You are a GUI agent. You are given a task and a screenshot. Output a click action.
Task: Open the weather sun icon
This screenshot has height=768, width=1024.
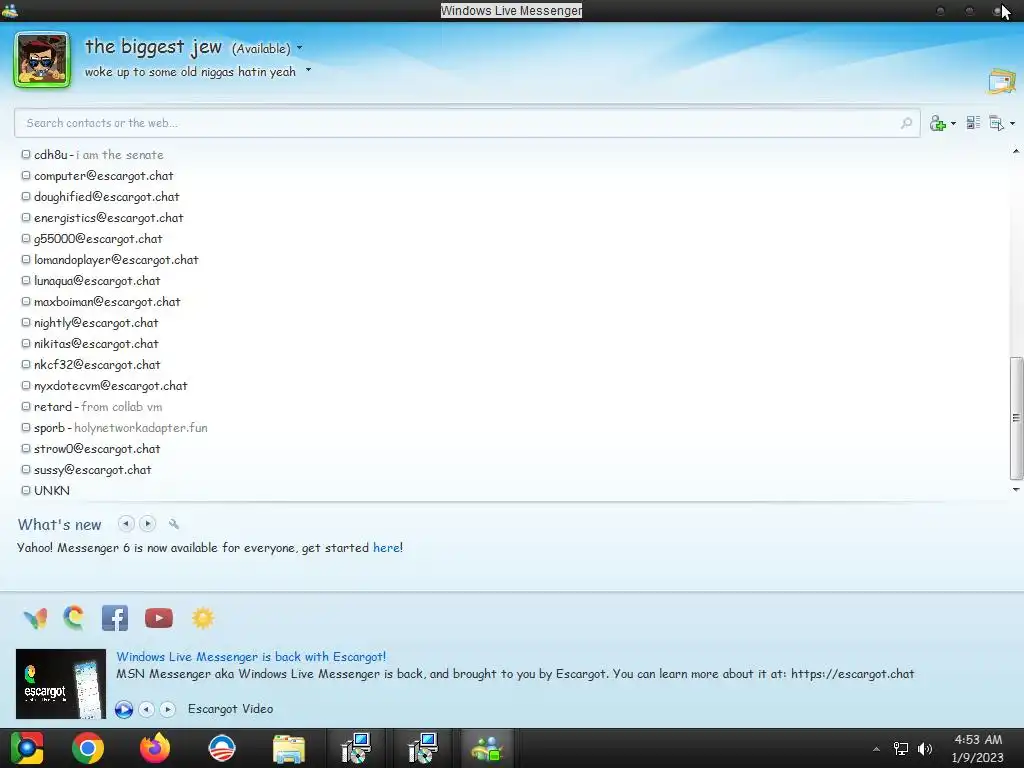(x=203, y=618)
